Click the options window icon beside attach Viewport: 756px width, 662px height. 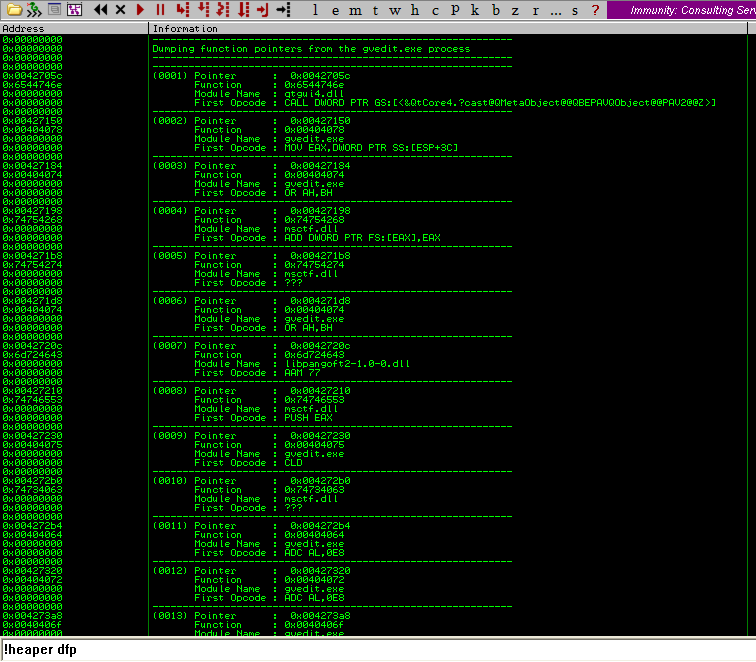click(54, 9)
